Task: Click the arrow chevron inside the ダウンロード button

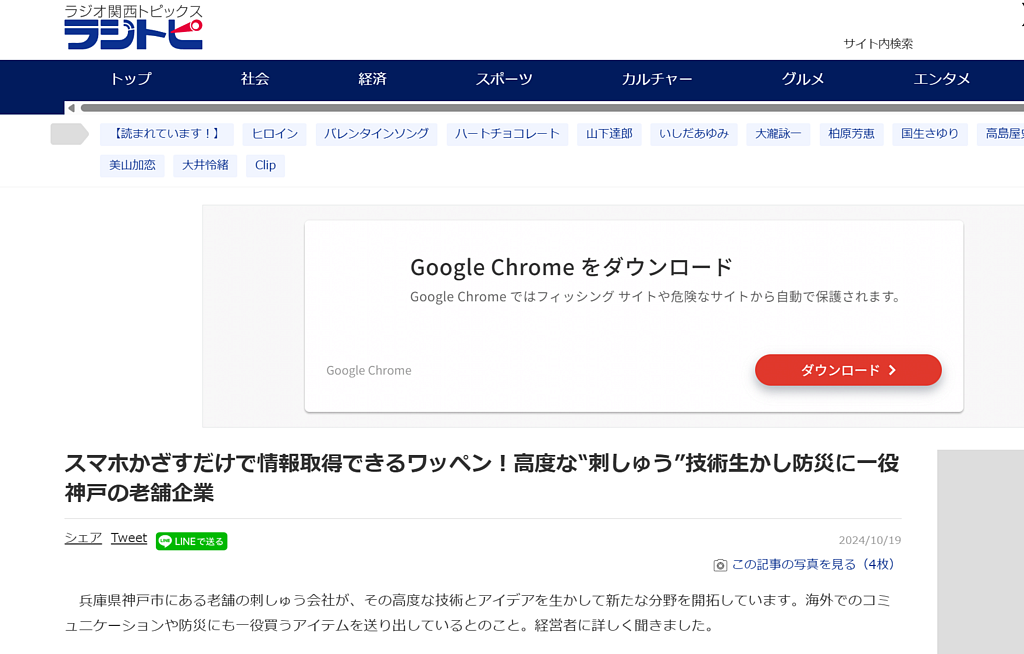Action: click(x=892, y=370)
